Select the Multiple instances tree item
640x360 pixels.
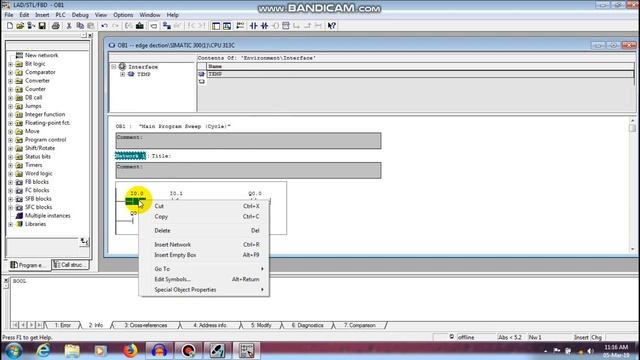[47, 216]
